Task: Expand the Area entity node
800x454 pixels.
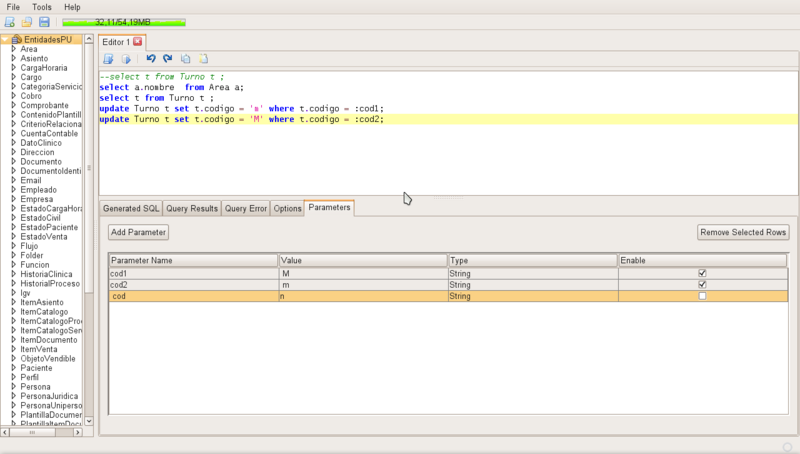Action: [14, 49]
